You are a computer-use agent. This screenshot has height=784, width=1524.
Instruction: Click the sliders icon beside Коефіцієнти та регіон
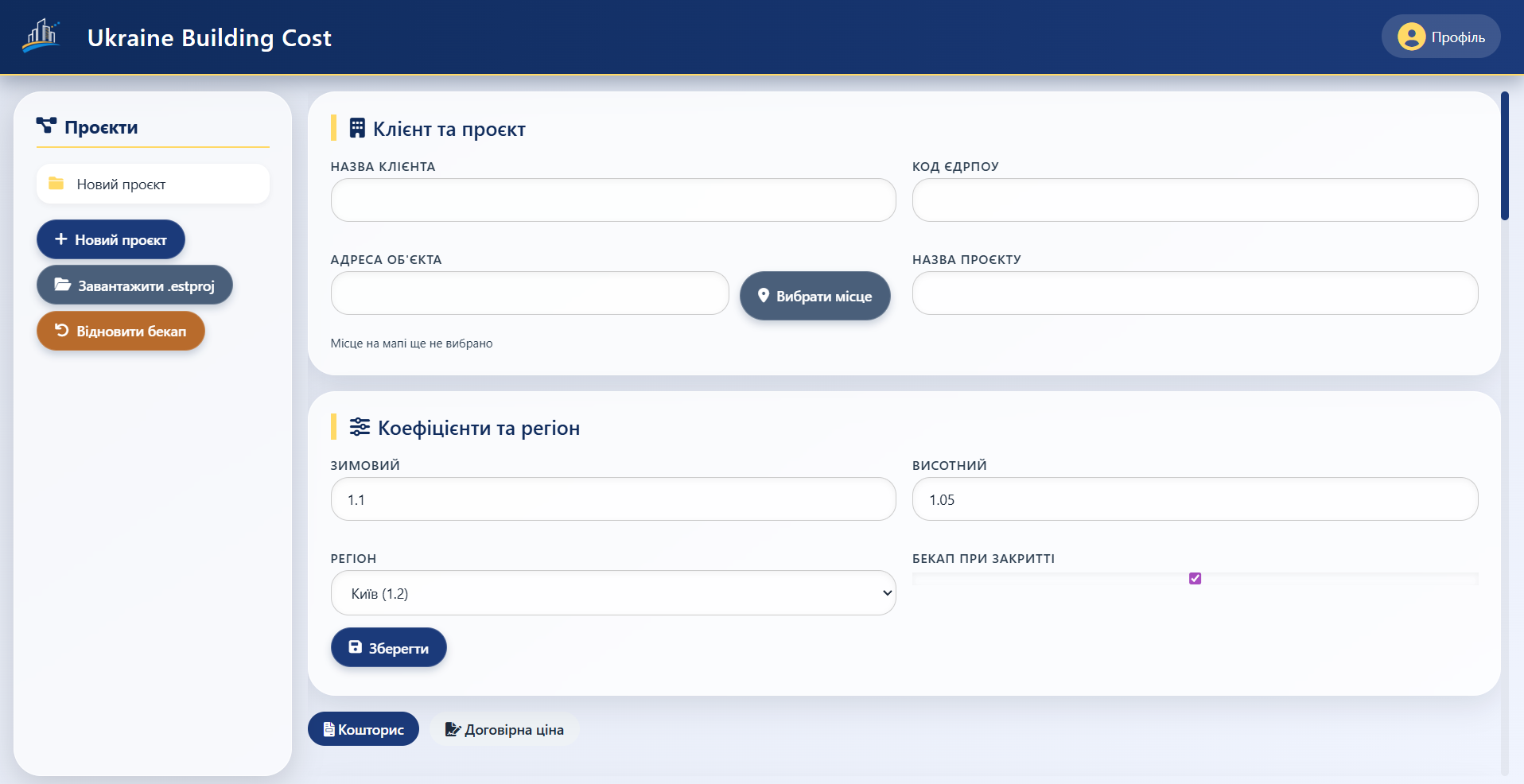click(x=360, y=427)
